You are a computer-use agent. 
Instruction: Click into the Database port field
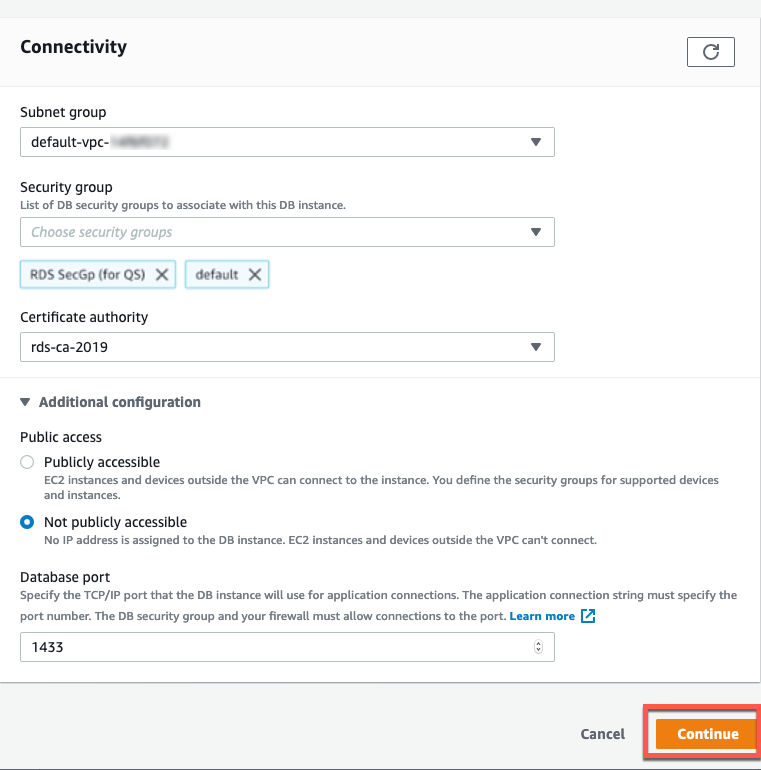coord(270,647)
